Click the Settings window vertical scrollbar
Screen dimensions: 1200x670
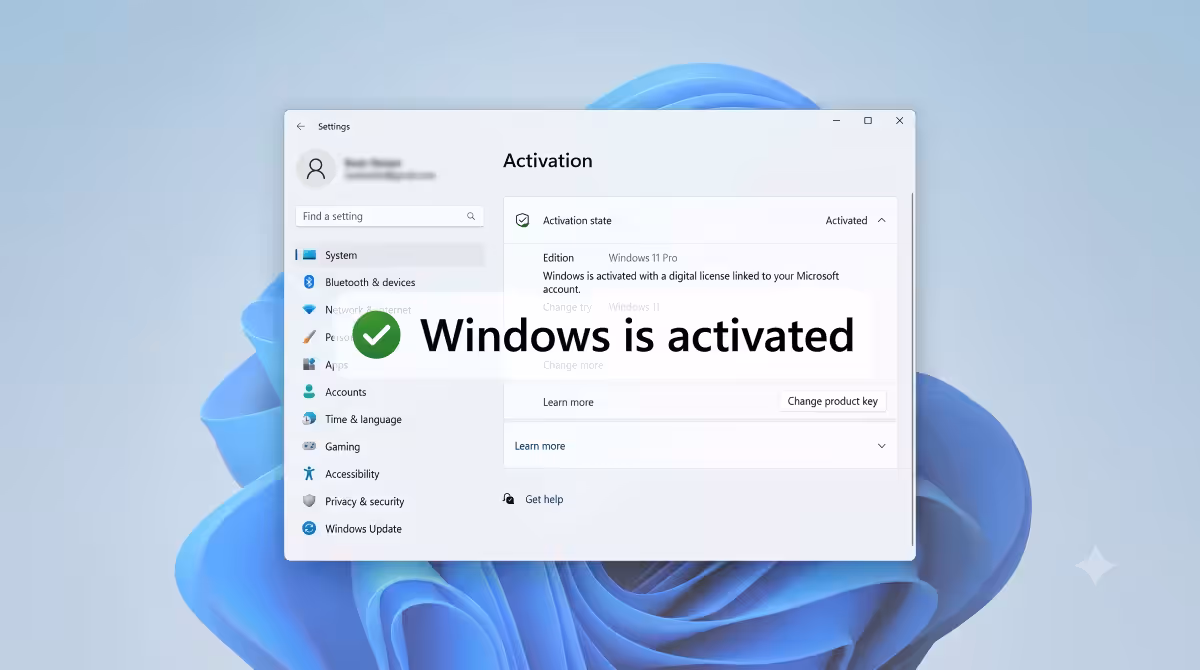tap(912, 368)
